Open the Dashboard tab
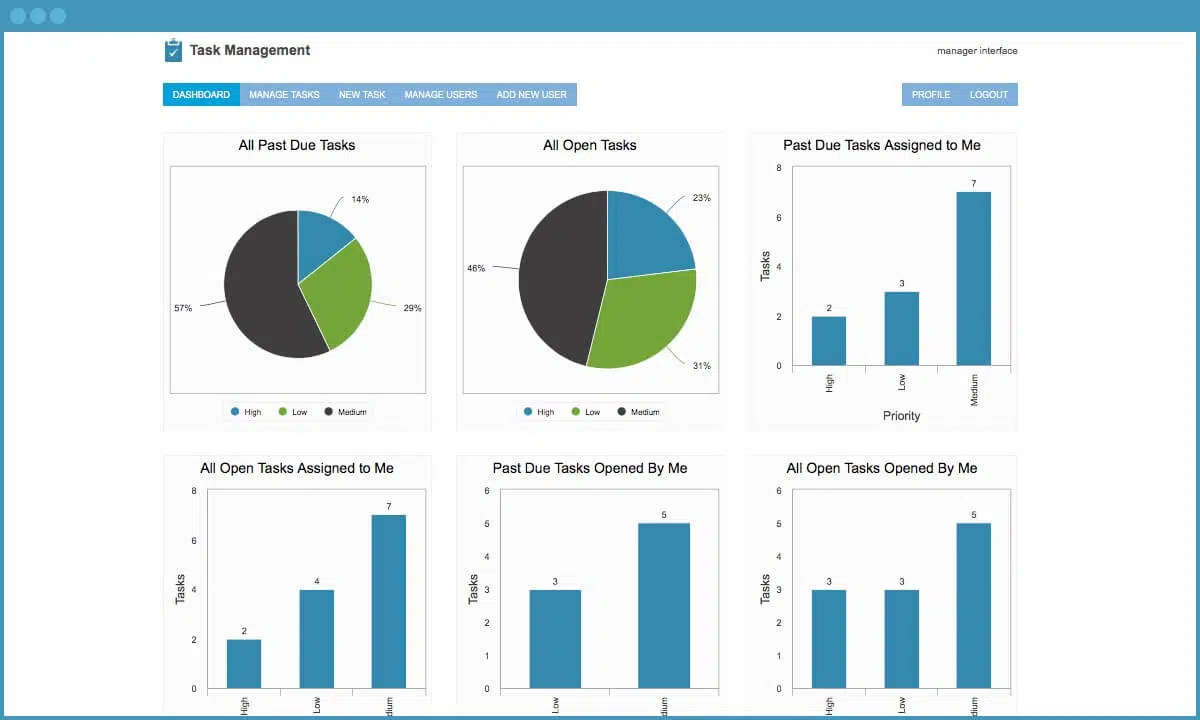Screen dimensions: 1200x720 (201, 95)
